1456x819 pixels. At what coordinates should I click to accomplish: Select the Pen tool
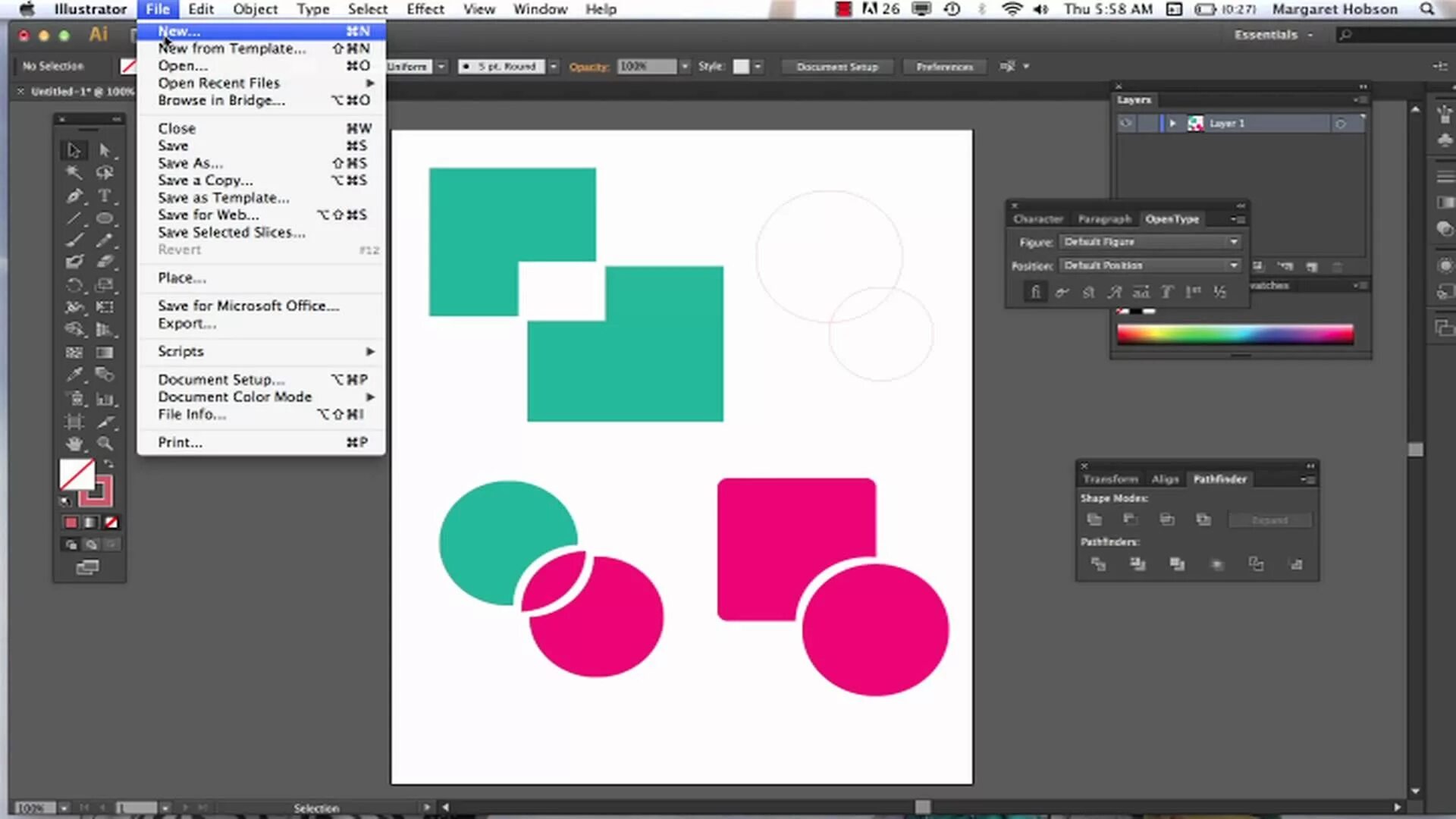[74, 196]
